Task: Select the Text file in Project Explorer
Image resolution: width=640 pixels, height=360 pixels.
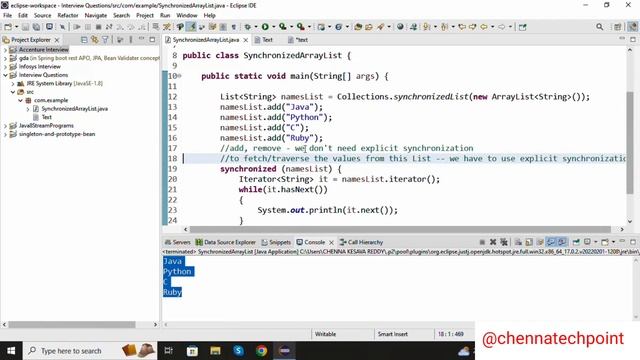Action: pyautogui.click(x=47, y=117)
